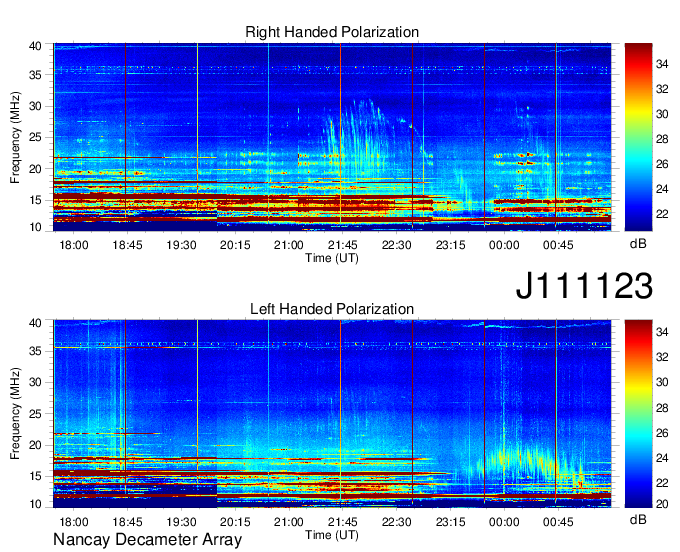The height and width of the screenshot is (552, 680).
Task: Click the 22:30 time tick of Left Handed plot
Action: [396, 522]
